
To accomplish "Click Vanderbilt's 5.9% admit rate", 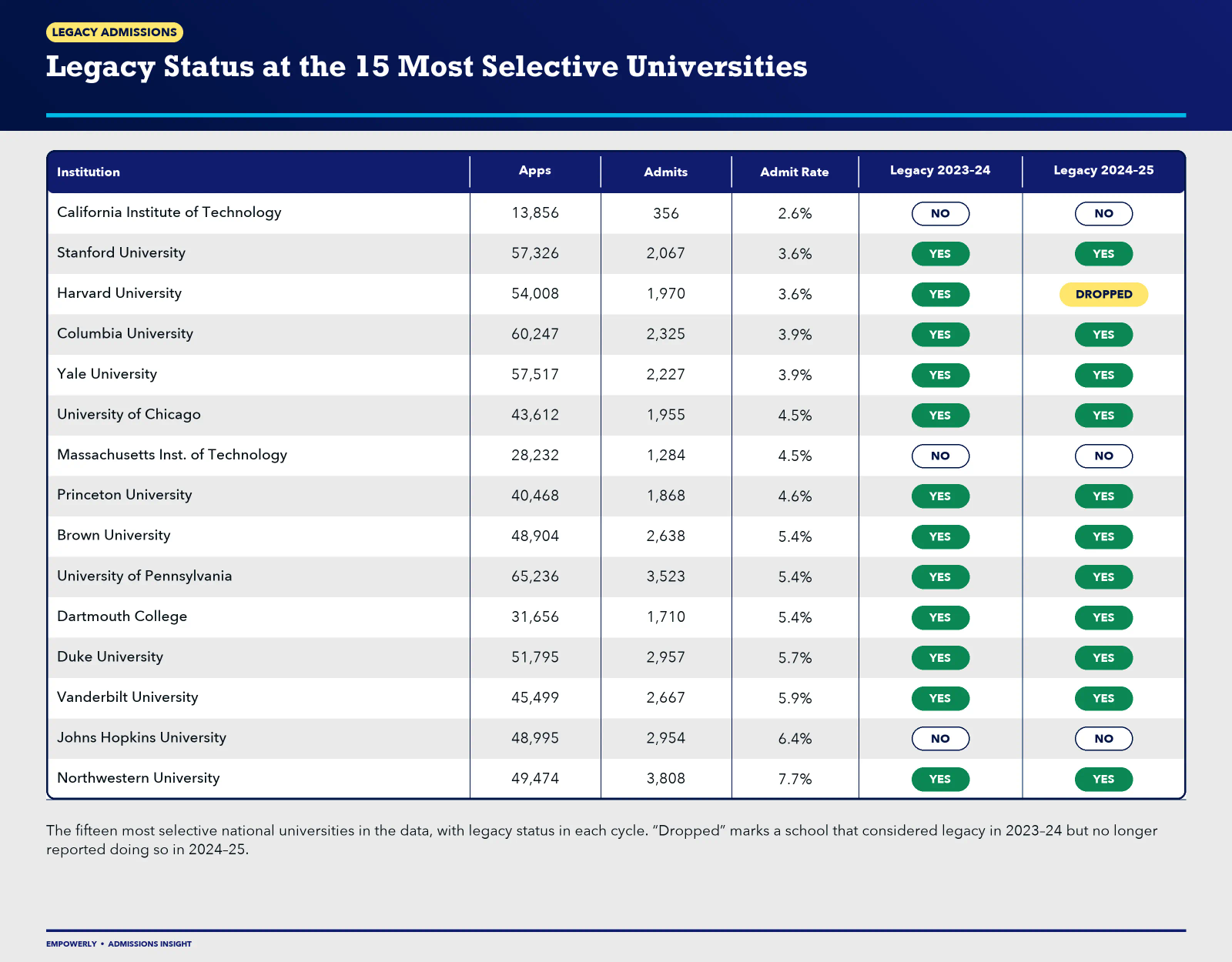I will point(795,698).
